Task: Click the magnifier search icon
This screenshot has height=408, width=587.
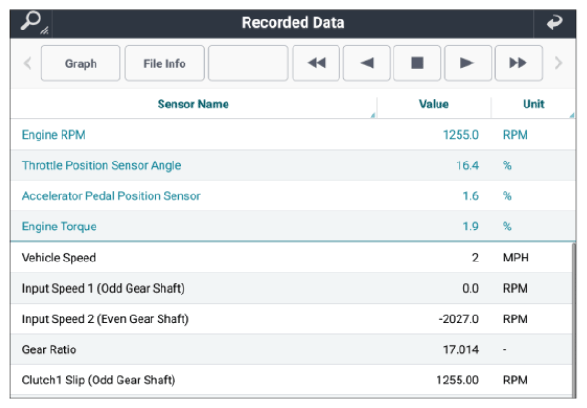Action: [33, 22]
